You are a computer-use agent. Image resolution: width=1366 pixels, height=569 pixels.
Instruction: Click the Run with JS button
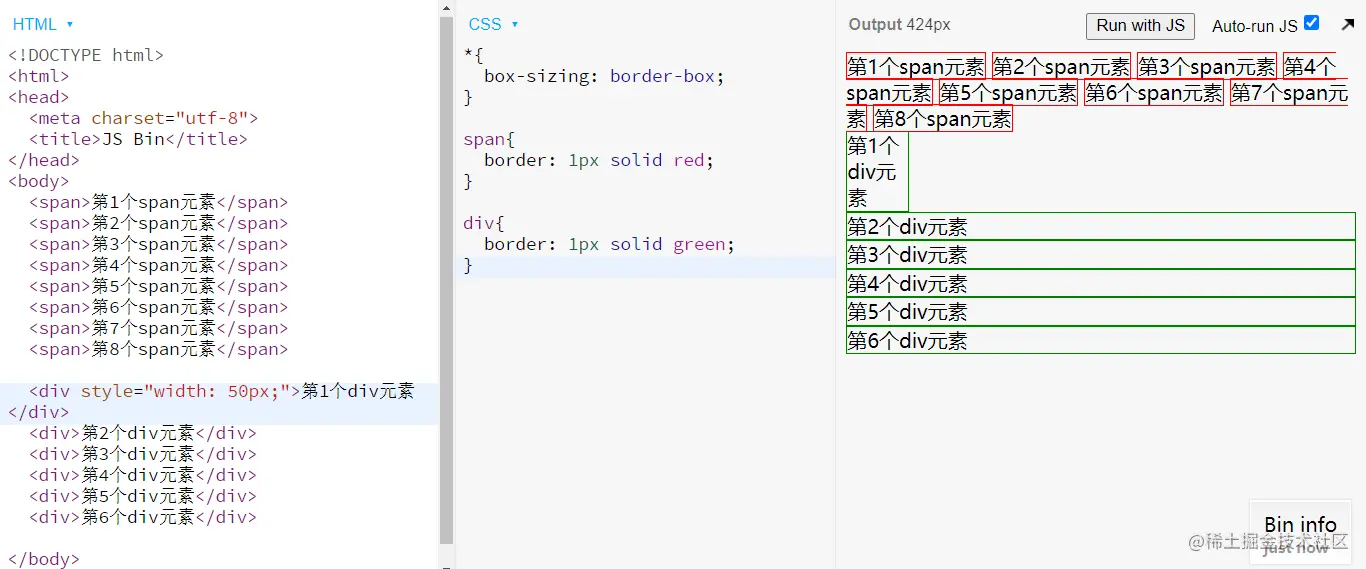coord(1140,26)
